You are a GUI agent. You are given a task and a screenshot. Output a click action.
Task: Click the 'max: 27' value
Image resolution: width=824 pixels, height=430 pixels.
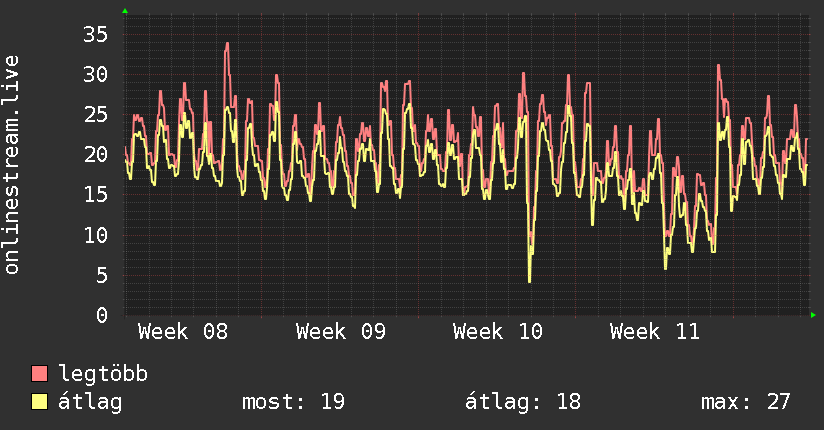(745, 402)
